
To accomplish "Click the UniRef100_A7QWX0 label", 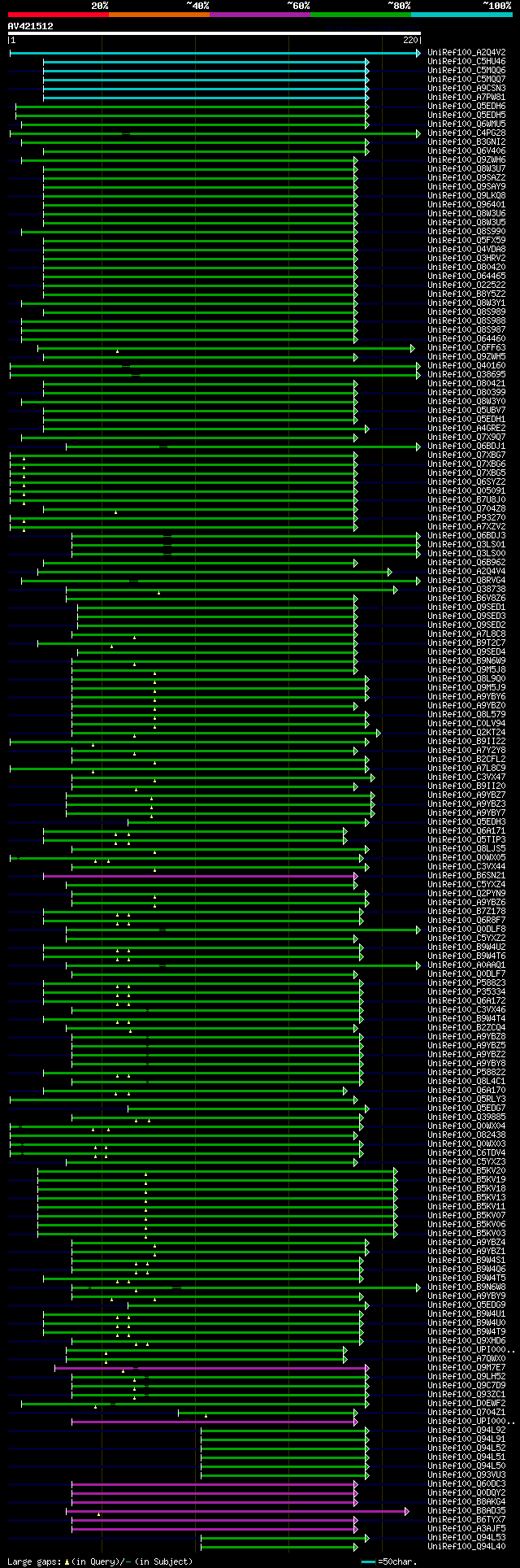I will click(x=466, y=1359).
